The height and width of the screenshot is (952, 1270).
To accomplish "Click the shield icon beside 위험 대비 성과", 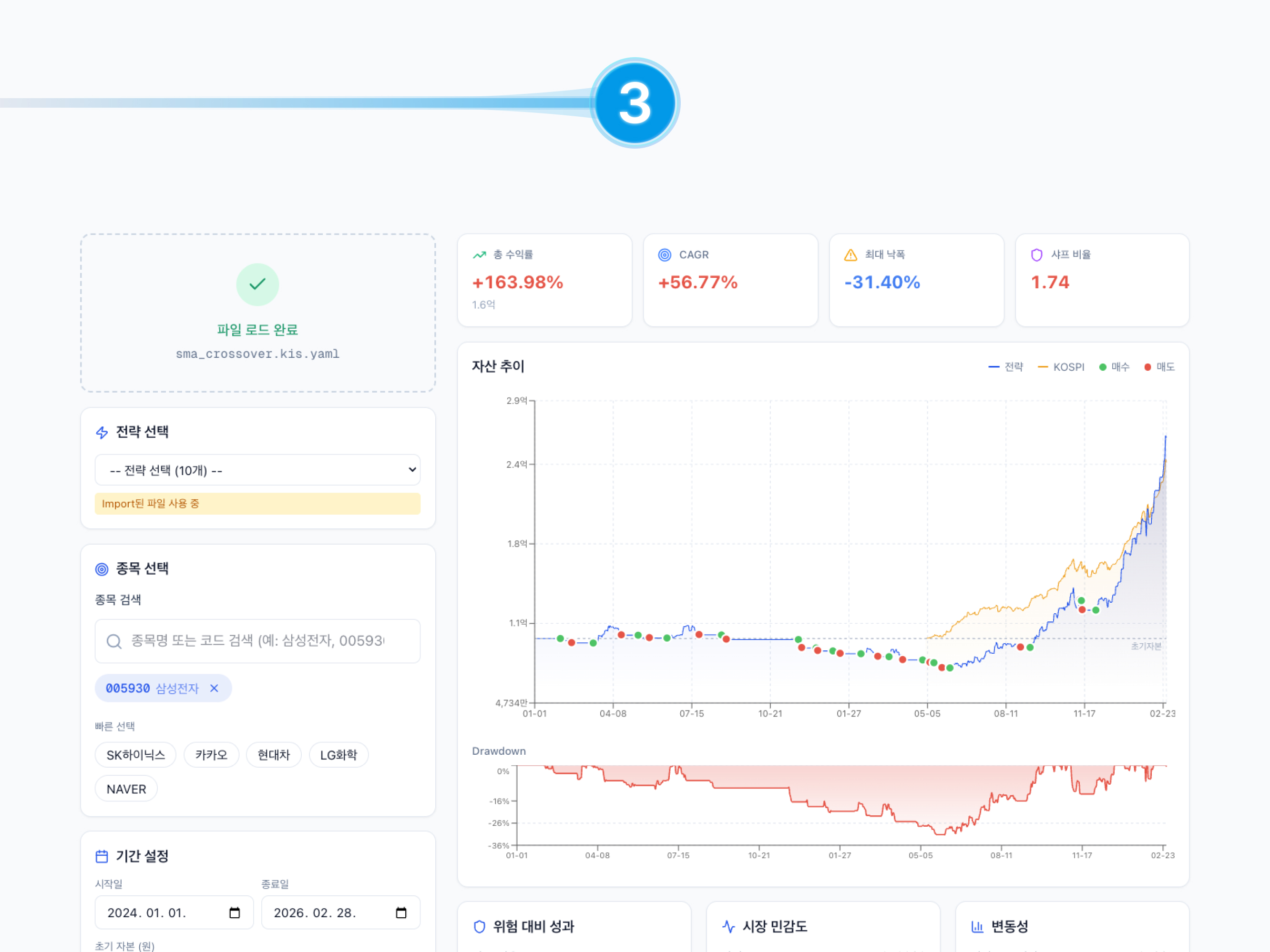I will tap(480, 926).
